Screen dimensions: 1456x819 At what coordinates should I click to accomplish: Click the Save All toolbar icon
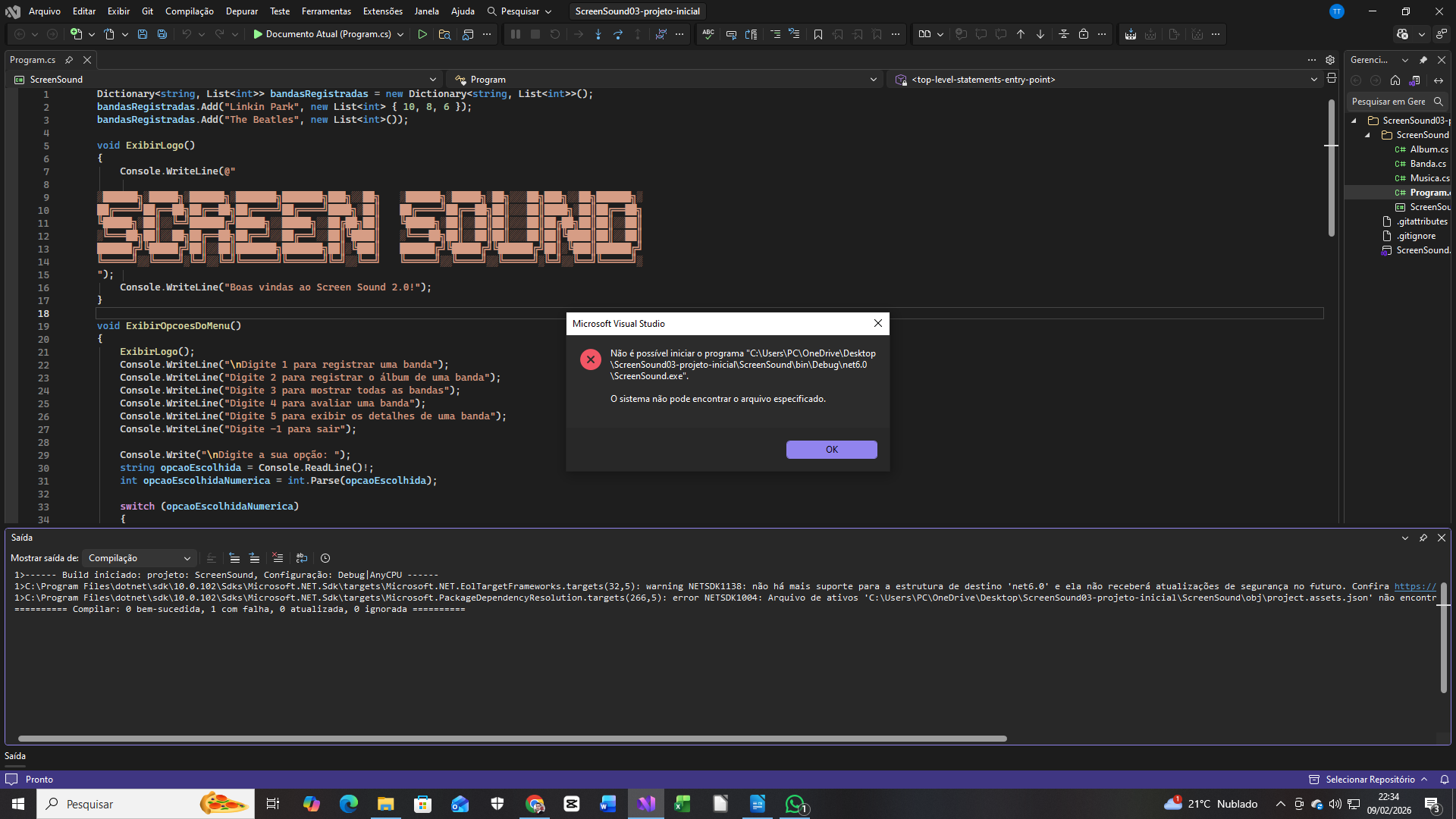click(x=162, y=34)
